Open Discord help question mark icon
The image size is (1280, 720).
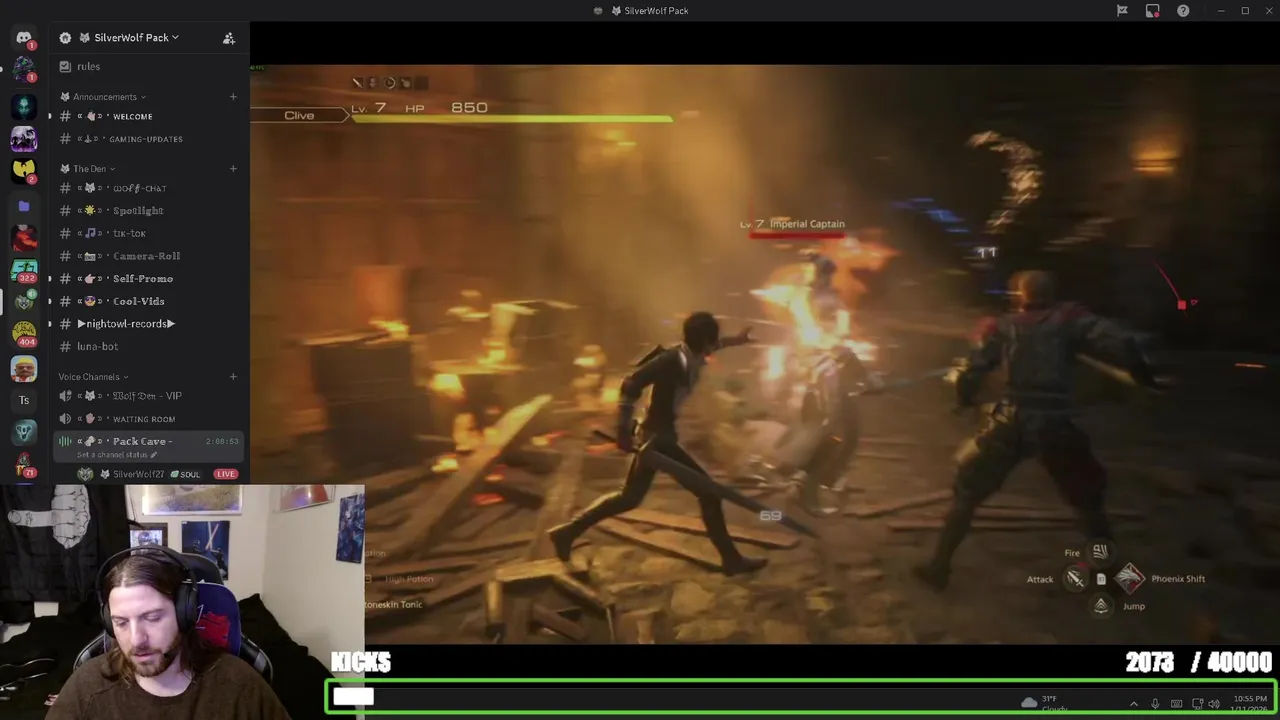tap(1183, 11)
